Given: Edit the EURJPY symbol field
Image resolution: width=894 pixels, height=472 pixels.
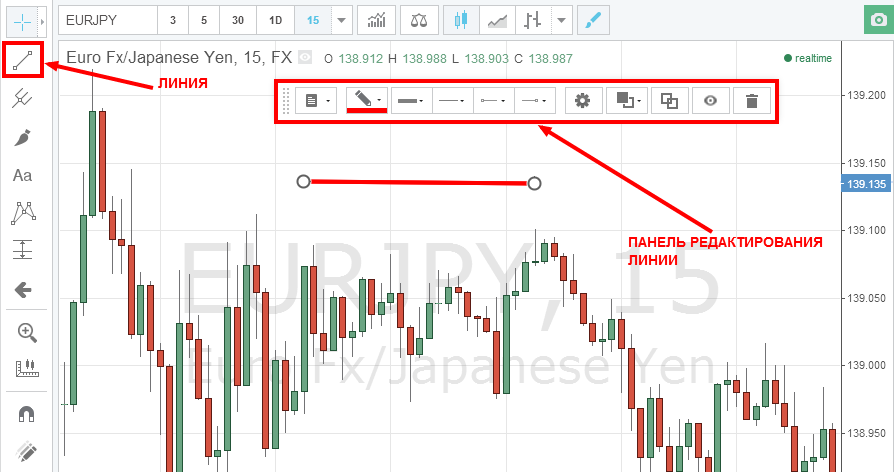Looking at the screenshot, I should pos(108,21).
